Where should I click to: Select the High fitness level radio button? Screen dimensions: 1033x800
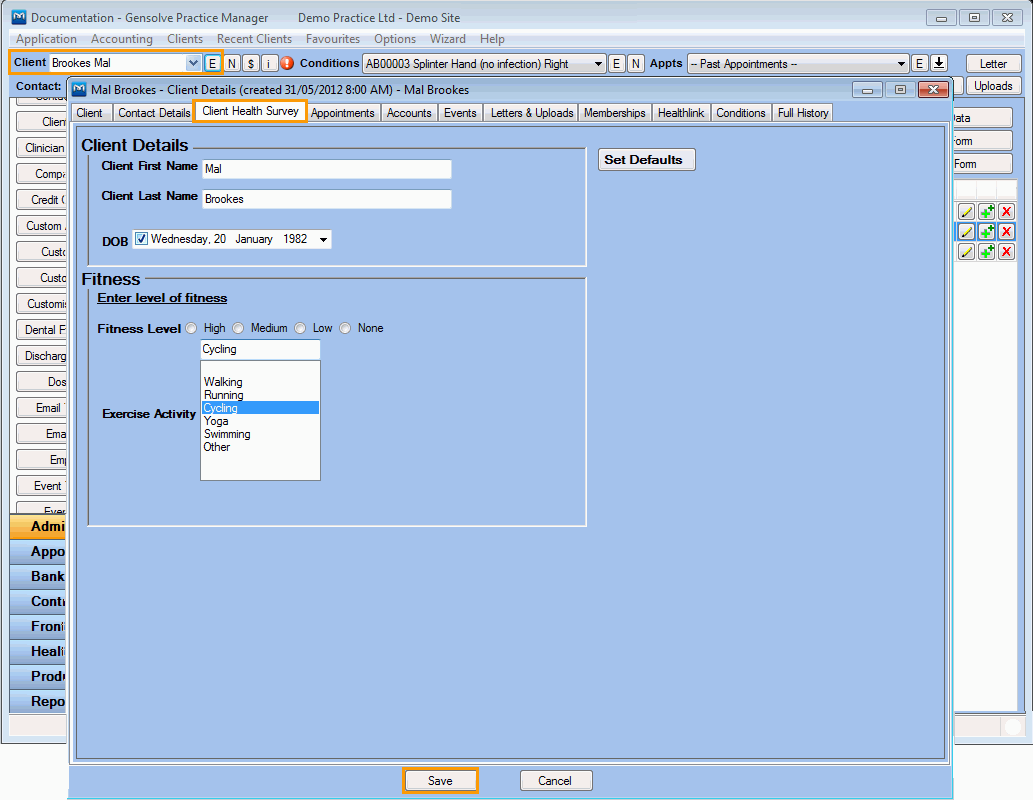point(191,328)
